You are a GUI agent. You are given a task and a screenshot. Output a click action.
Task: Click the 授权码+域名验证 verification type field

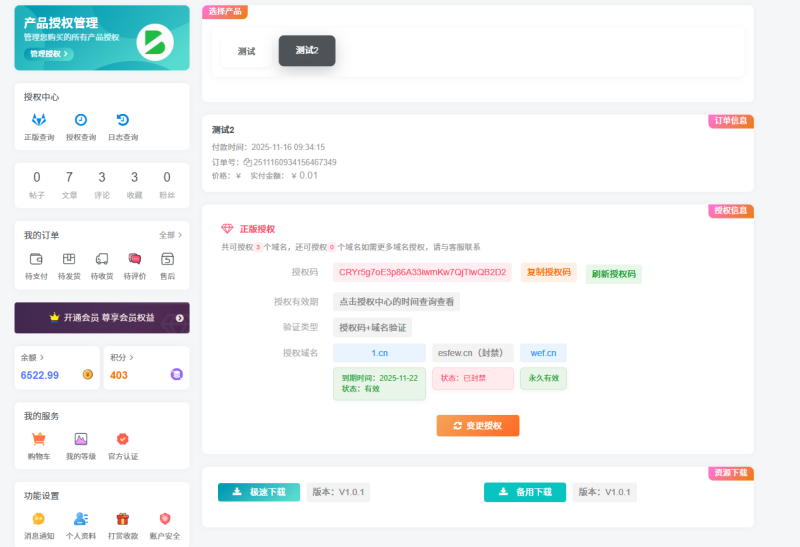click(x=372, y=328)
